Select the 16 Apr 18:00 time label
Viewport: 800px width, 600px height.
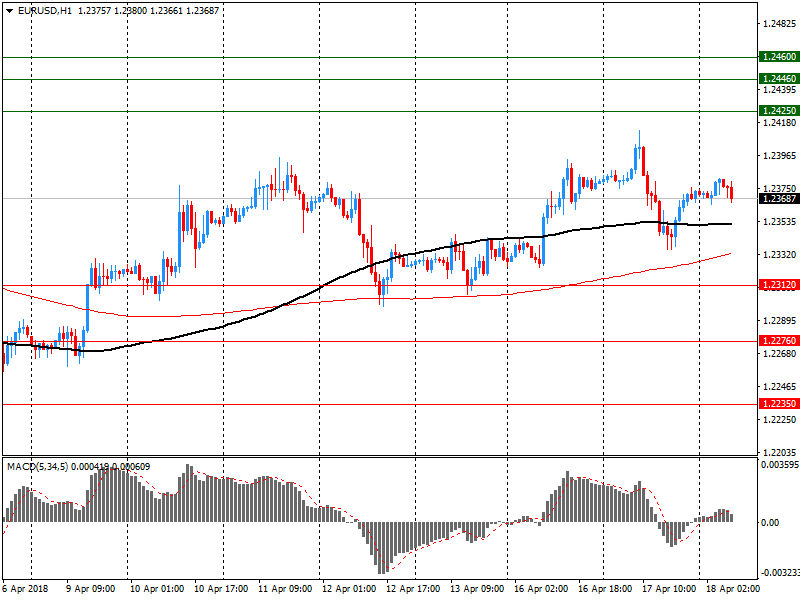(x=605, y=589)
